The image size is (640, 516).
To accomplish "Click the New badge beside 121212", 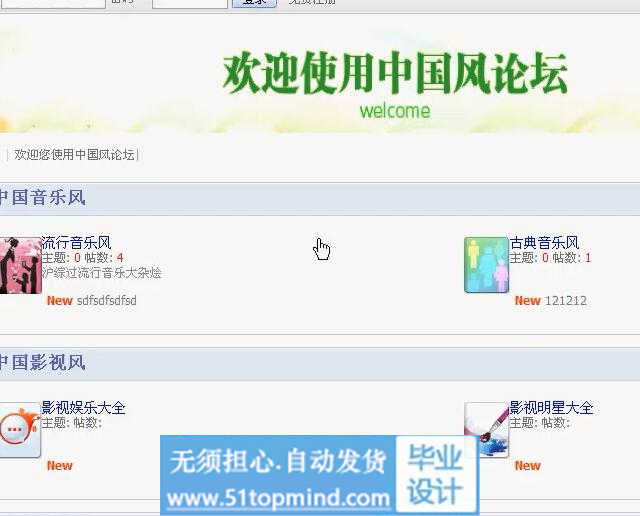I will click(527, 300).
